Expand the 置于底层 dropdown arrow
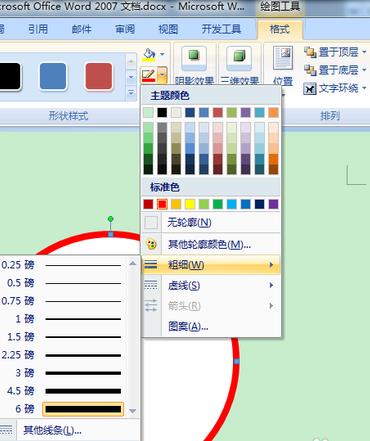370x441 pixels. point(364,70)
